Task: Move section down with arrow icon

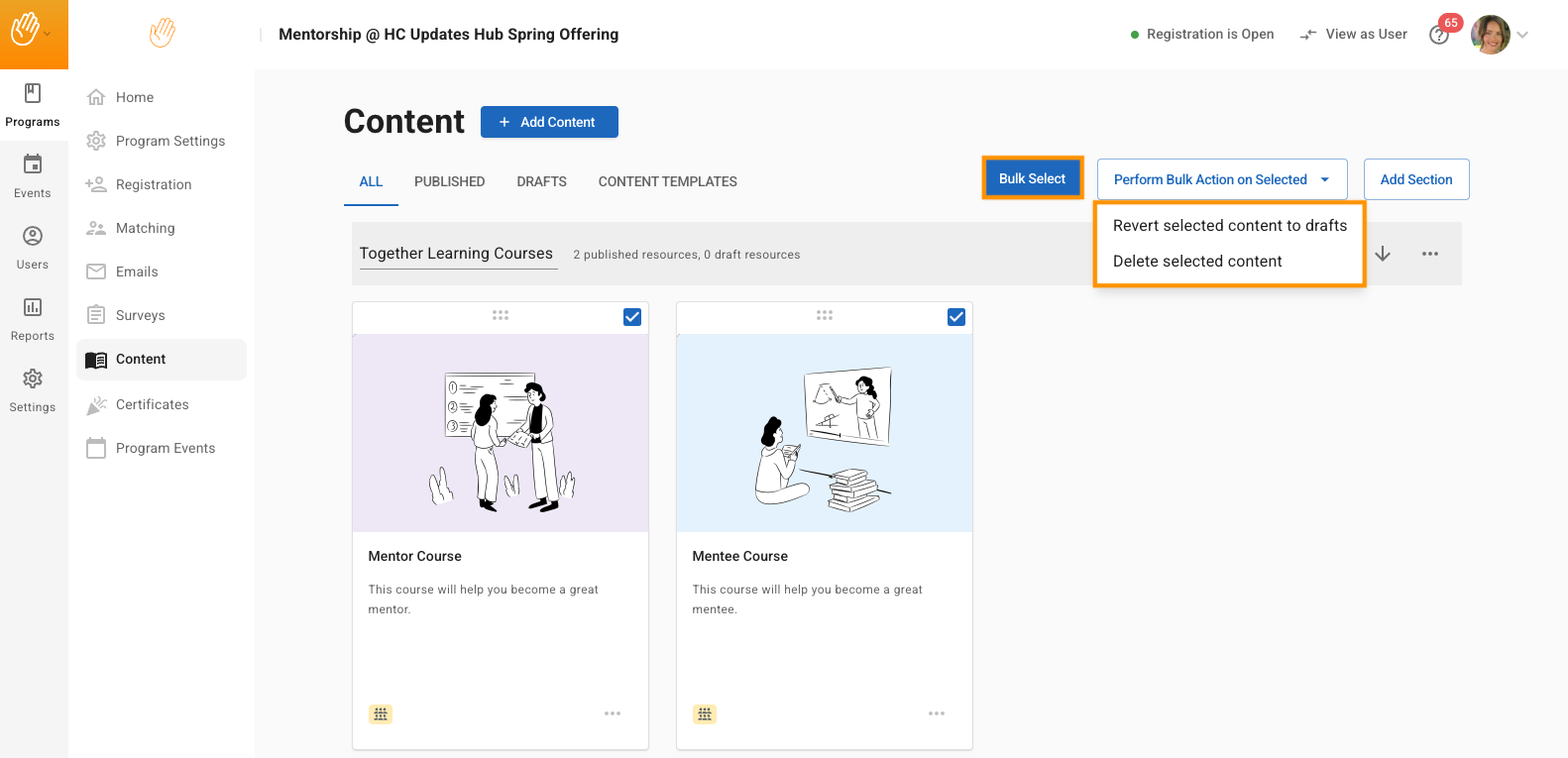Action: coord(1383,255)
